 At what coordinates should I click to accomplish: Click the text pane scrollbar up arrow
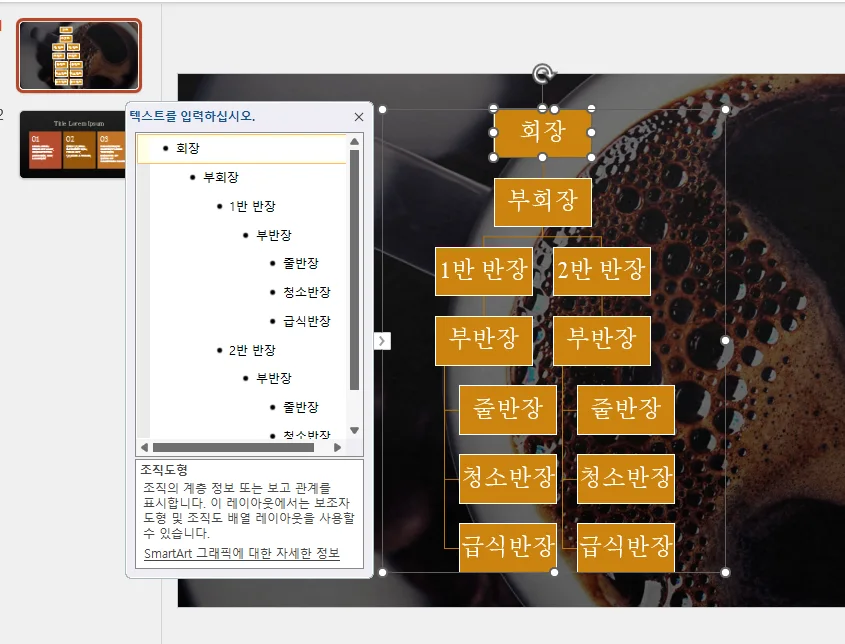click(x=352, y=140)
